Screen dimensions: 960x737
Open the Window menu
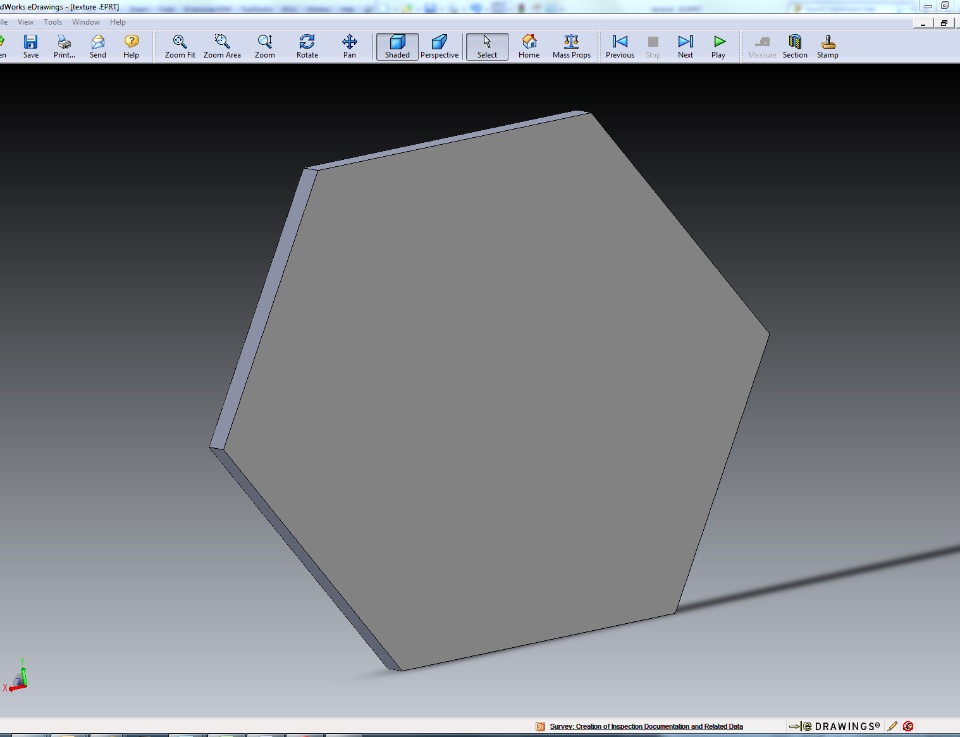coord(85,22)
